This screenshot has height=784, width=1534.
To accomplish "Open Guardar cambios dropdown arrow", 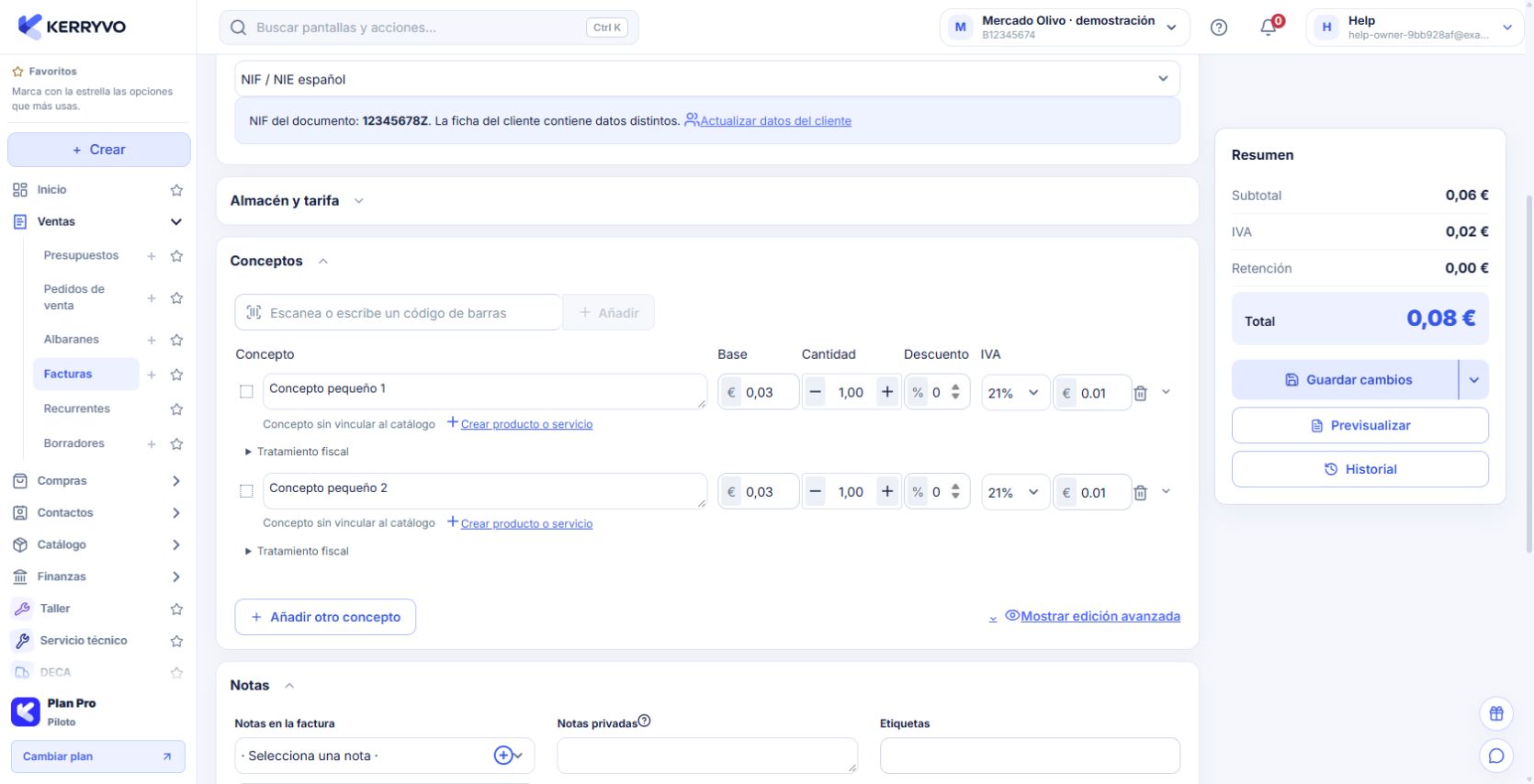I will click(x=1474, y=380).
